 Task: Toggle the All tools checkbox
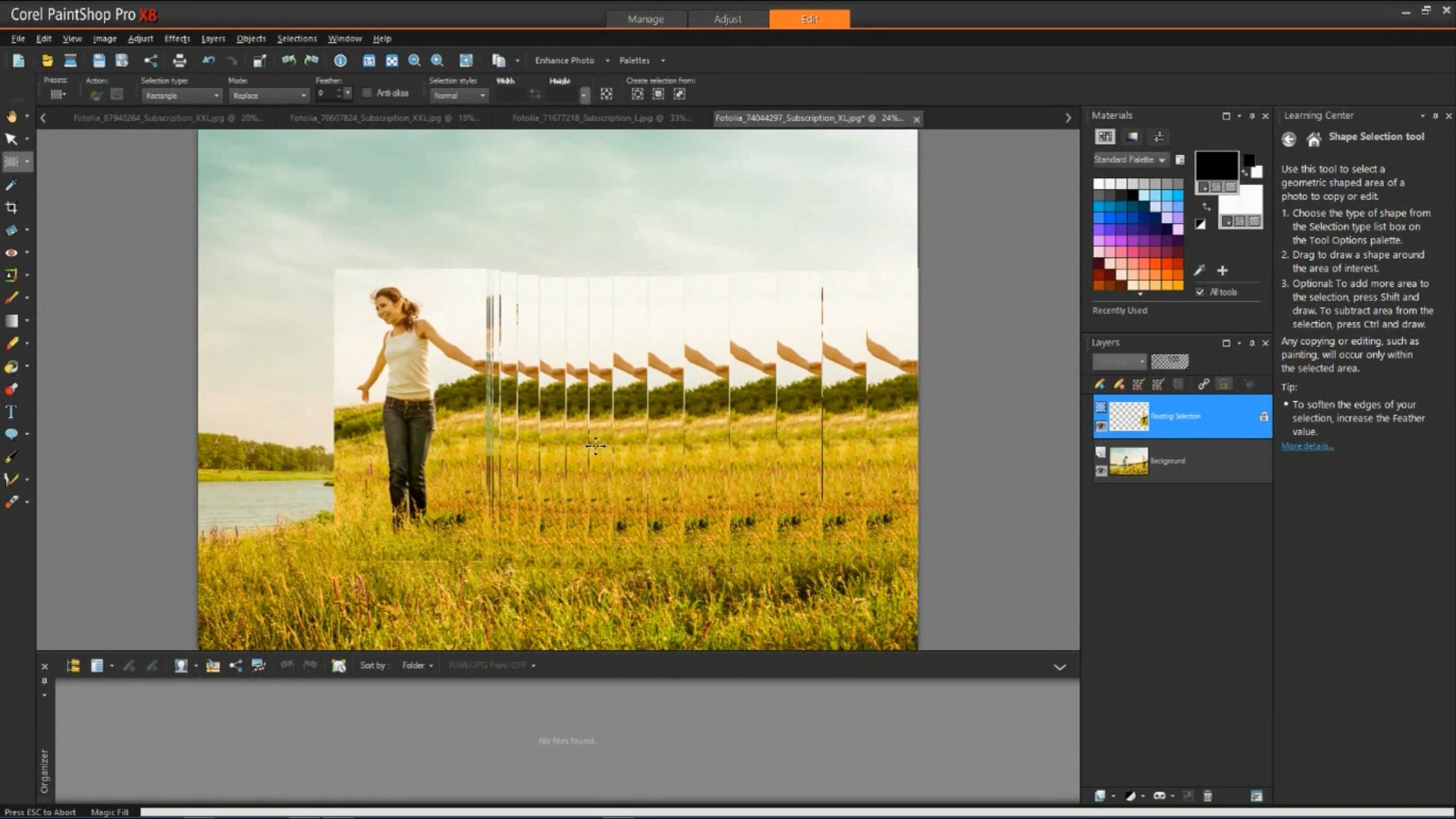(1200, 292)
